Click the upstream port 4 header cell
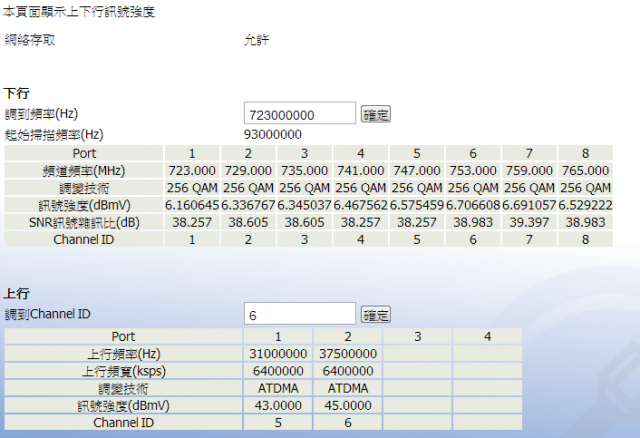The width and height of the screenshot is (640, 438). [487, 337]
